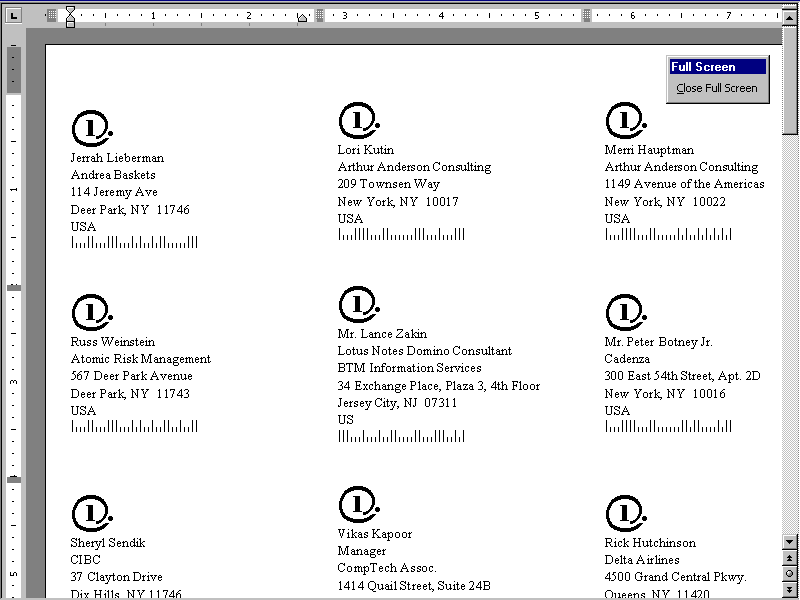The width and height of the screenshot is (800, 600).
Task: Click the text Delta Airlines
Action: coord(641,560)
